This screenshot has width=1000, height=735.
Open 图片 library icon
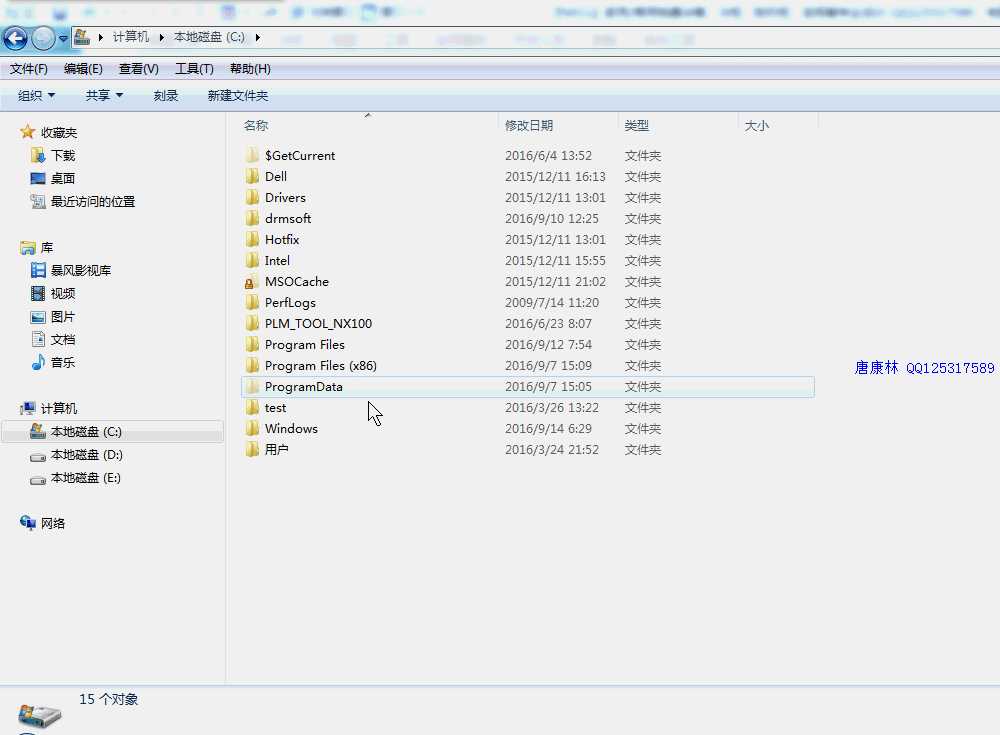(38, 316)
